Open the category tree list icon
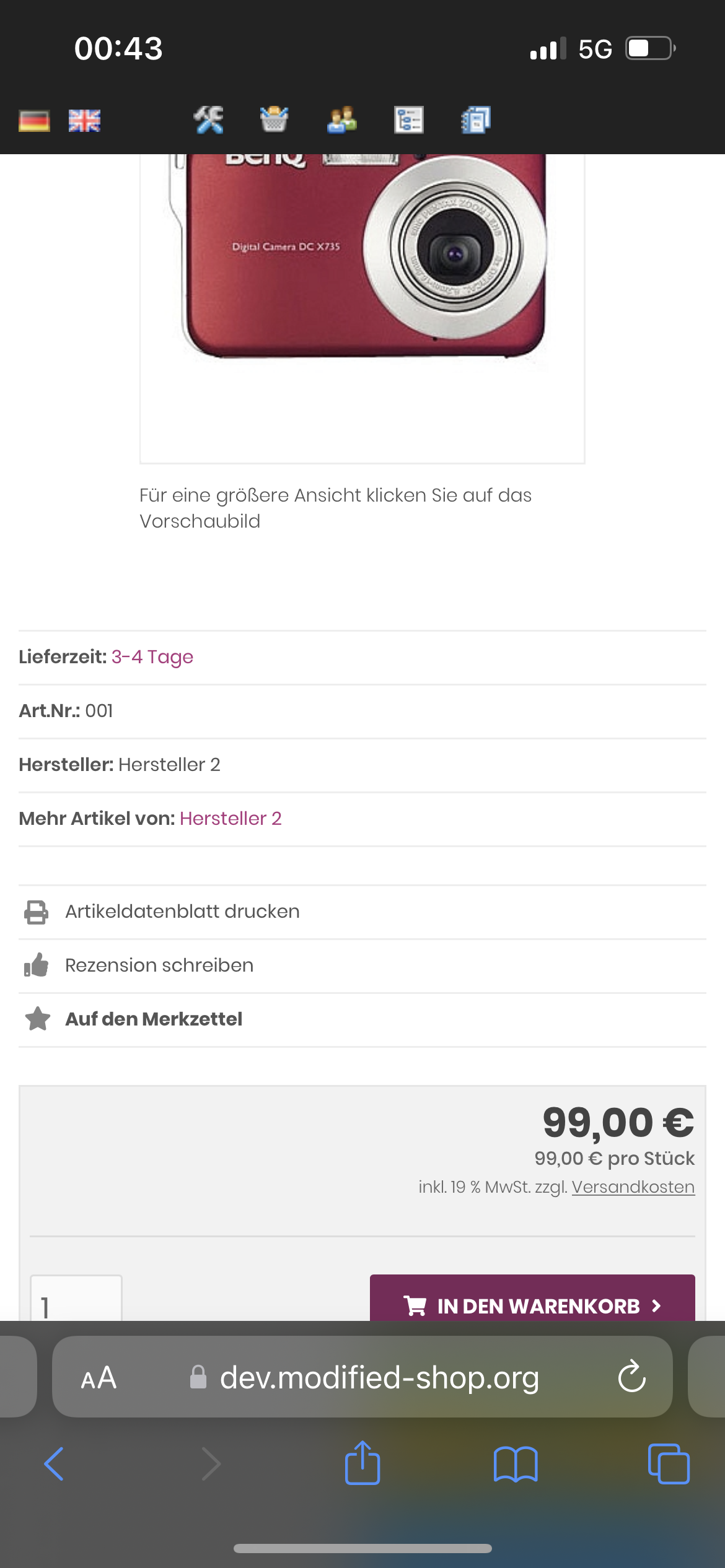Image resolution: width=725 pixels, height=1568 pixels. [409, 120]
